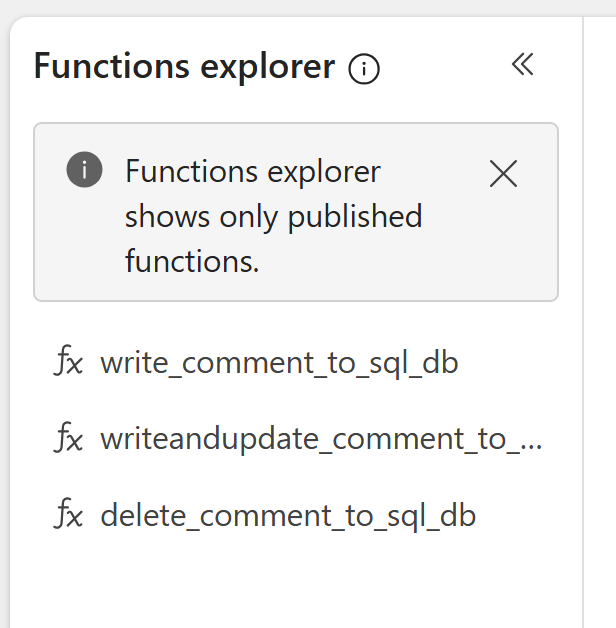Click the first line of the notice text
This screenshot has width=616, height=628.
coord(252,171)
